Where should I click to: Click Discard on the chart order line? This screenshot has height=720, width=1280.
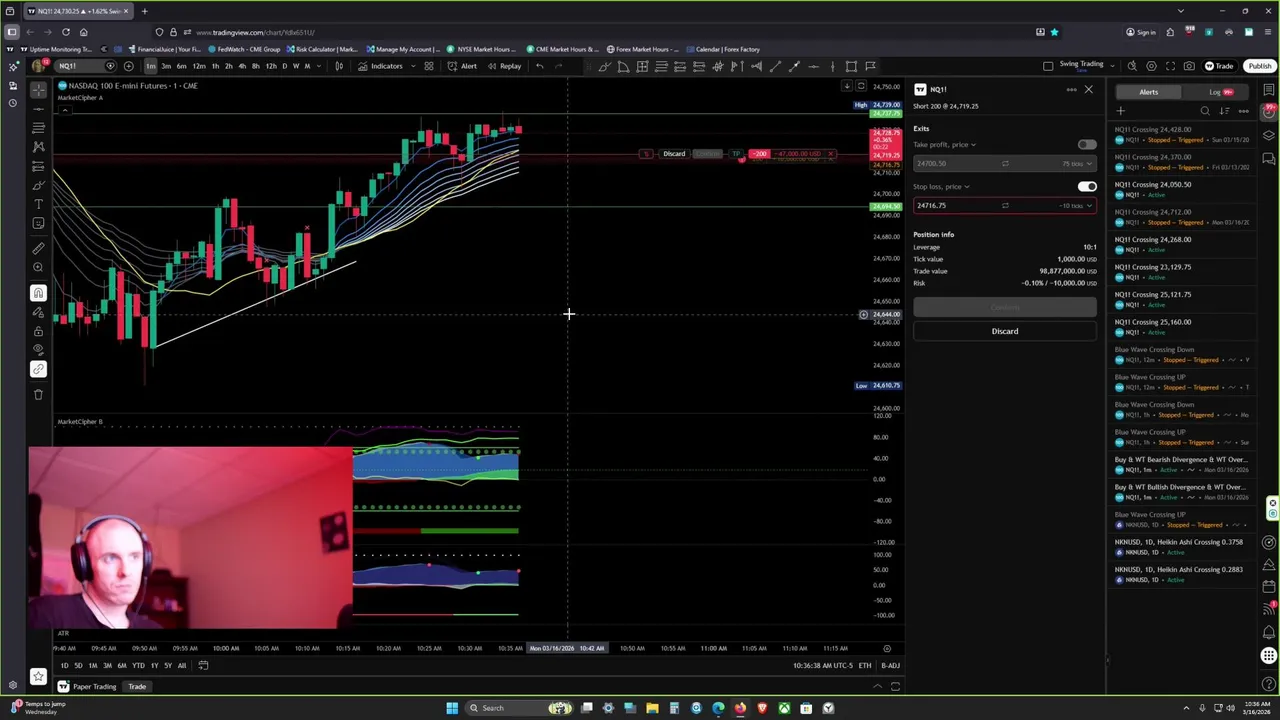pyautogui.click(x=674, y=154)
